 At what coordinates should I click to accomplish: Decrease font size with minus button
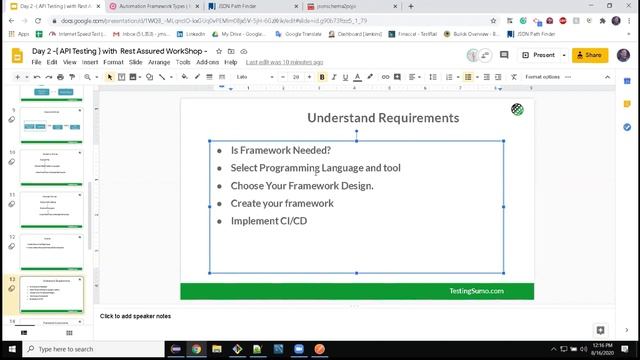coord(282,77)
